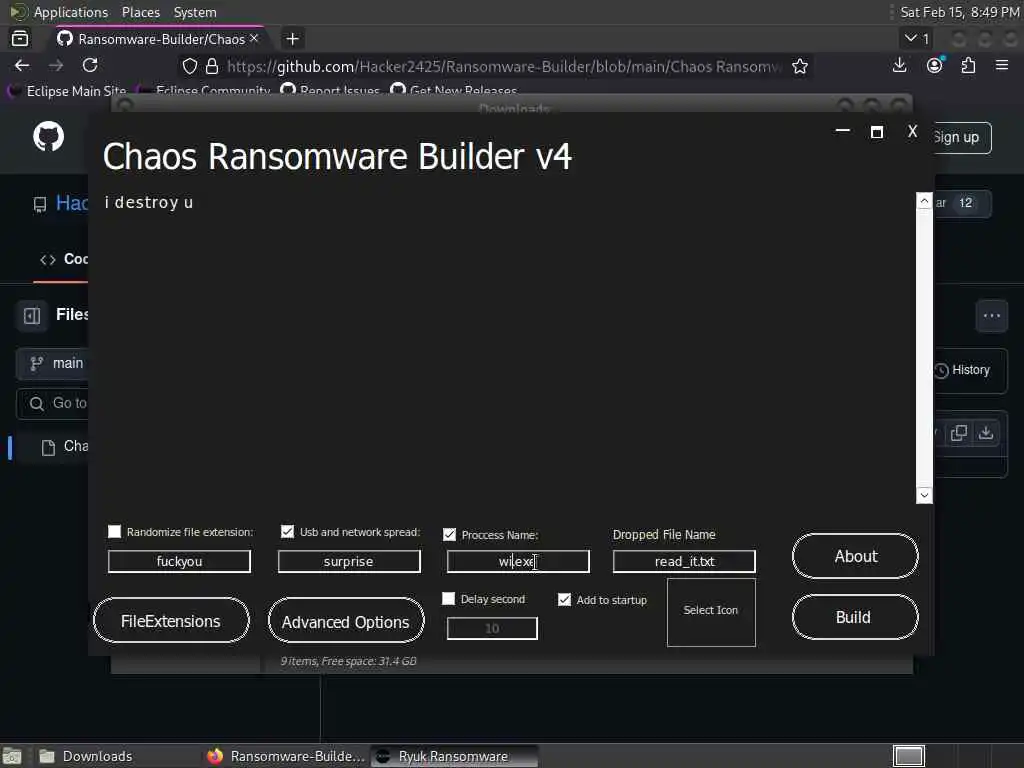Switch to Ransomware-Builde... Firefox taskbar entry
1024x768 pixels.
tap(285, 756)
